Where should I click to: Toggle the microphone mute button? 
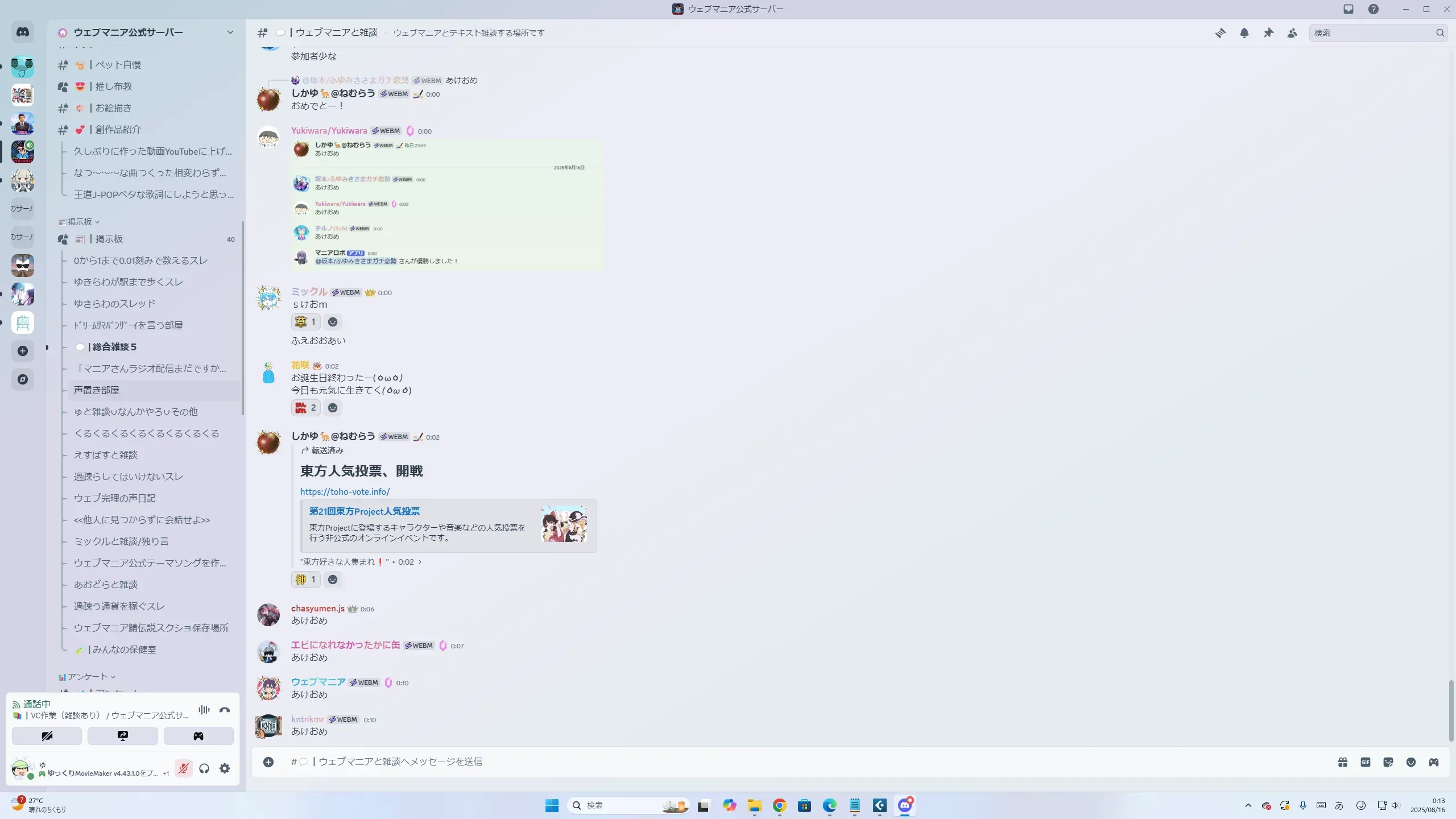point(183,768)
